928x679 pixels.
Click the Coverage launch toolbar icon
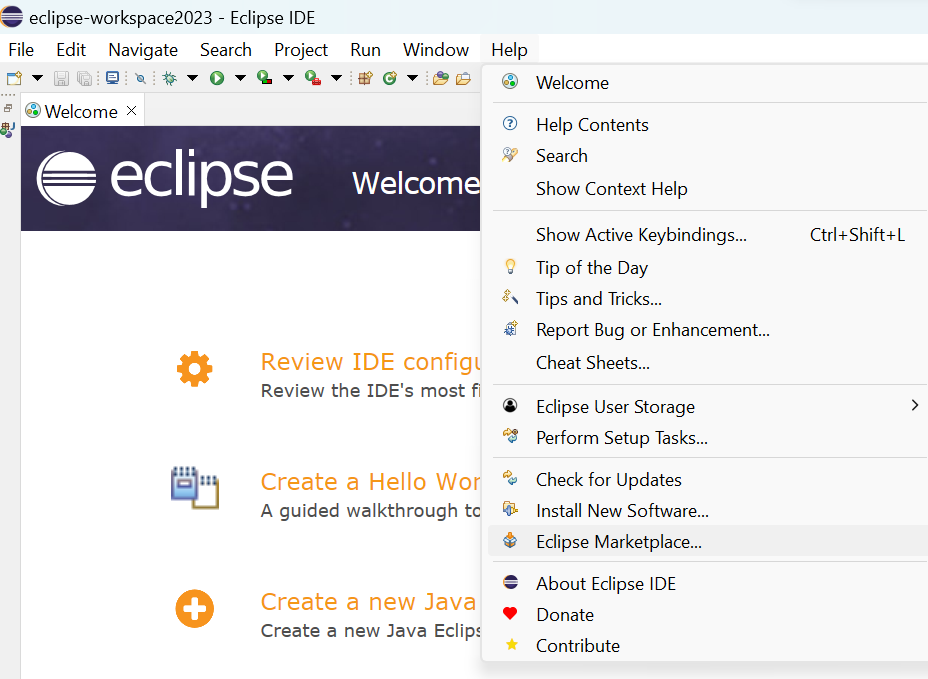coord(264,78)
